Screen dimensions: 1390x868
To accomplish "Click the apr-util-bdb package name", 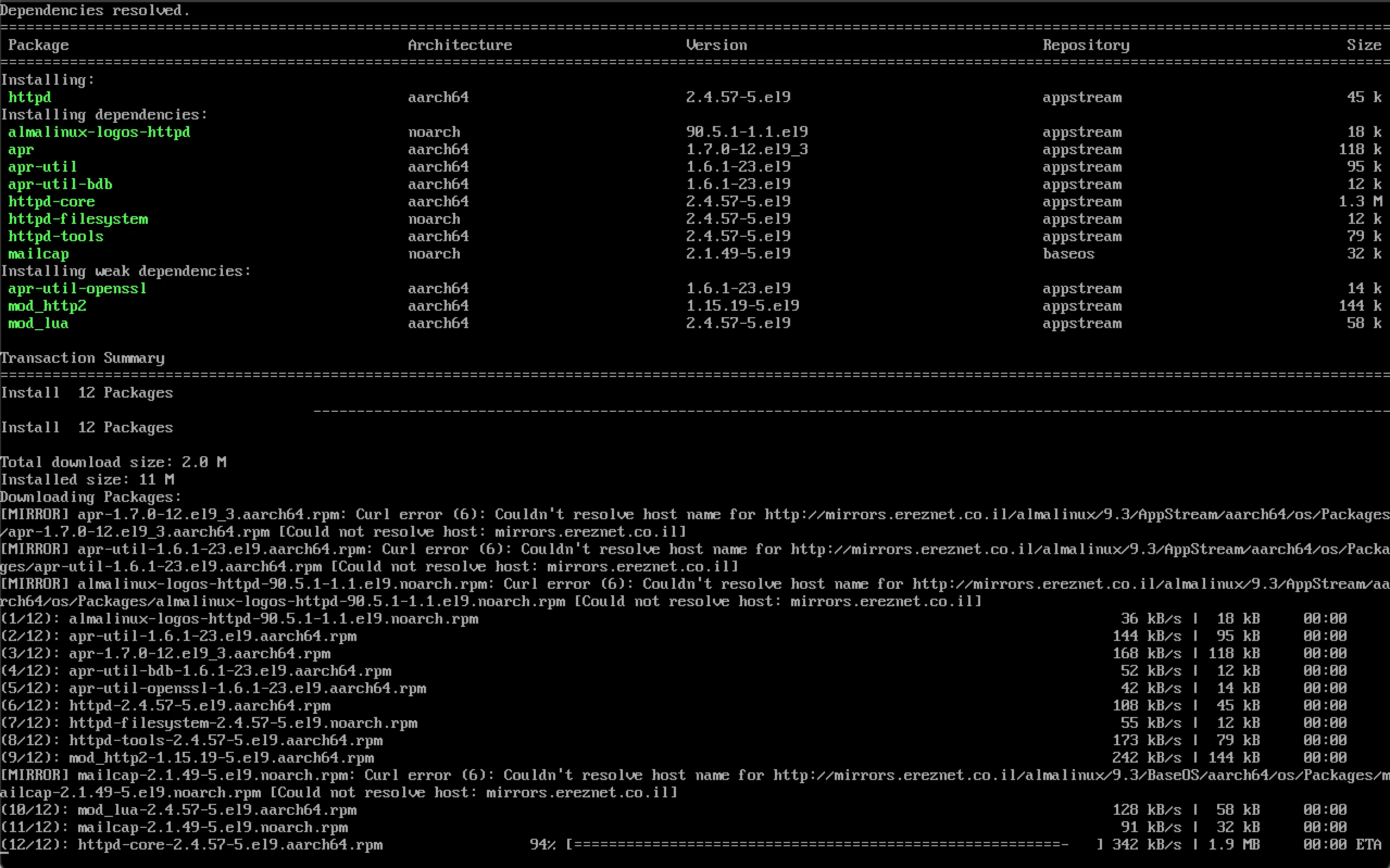I will click(60, 184).
